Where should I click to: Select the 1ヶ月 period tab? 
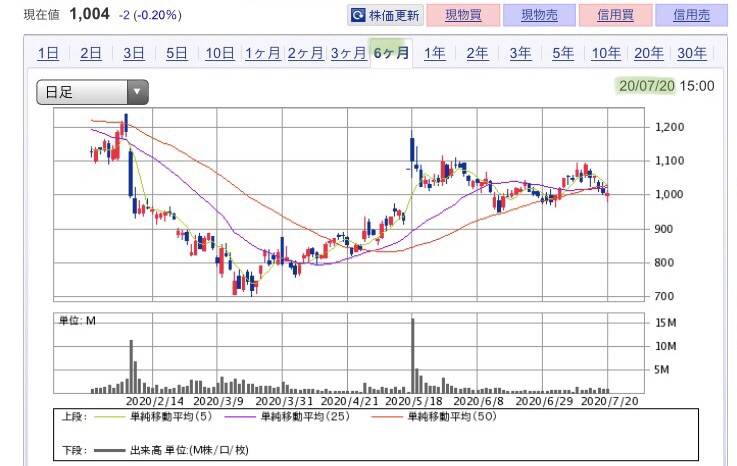(x=263, y=53)
